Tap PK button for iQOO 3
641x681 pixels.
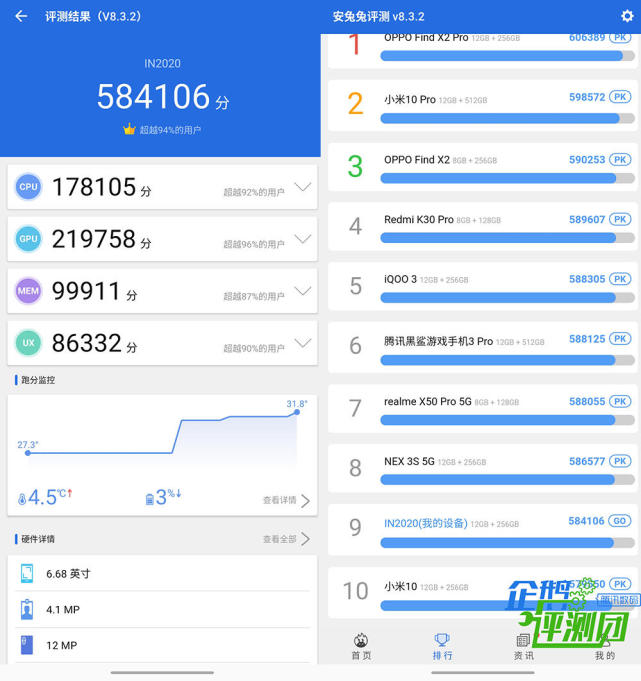[620, 279]
